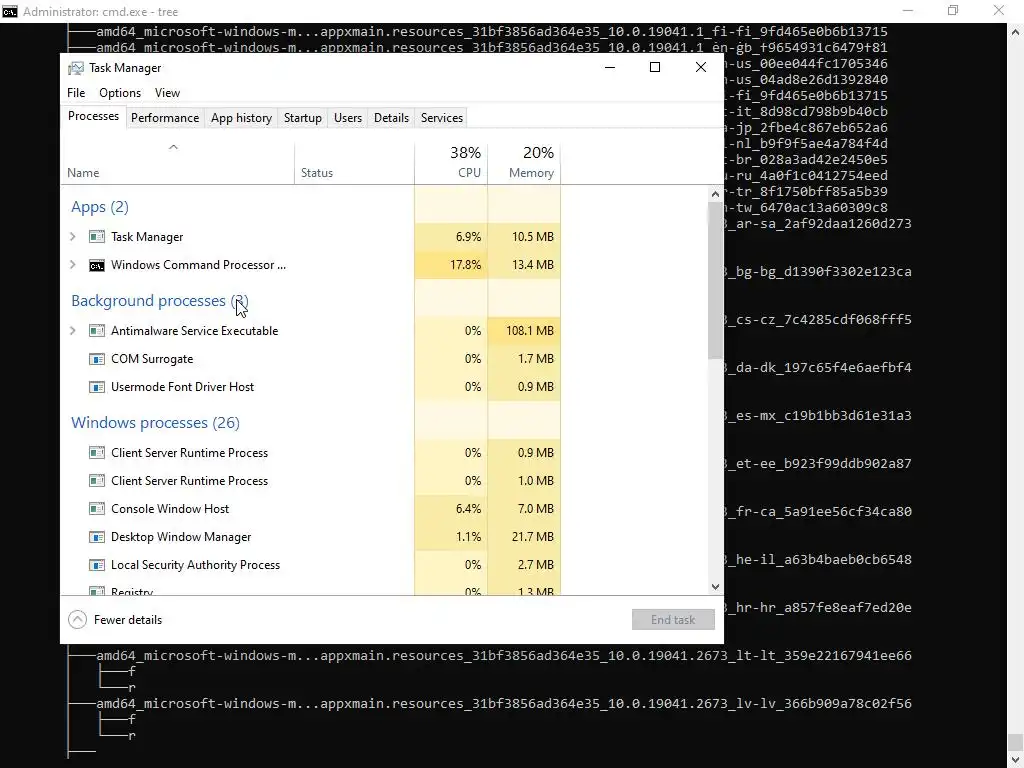Click the 6.4% CPU value
This screenshot has height=768, width=1024.
(468, 509)
